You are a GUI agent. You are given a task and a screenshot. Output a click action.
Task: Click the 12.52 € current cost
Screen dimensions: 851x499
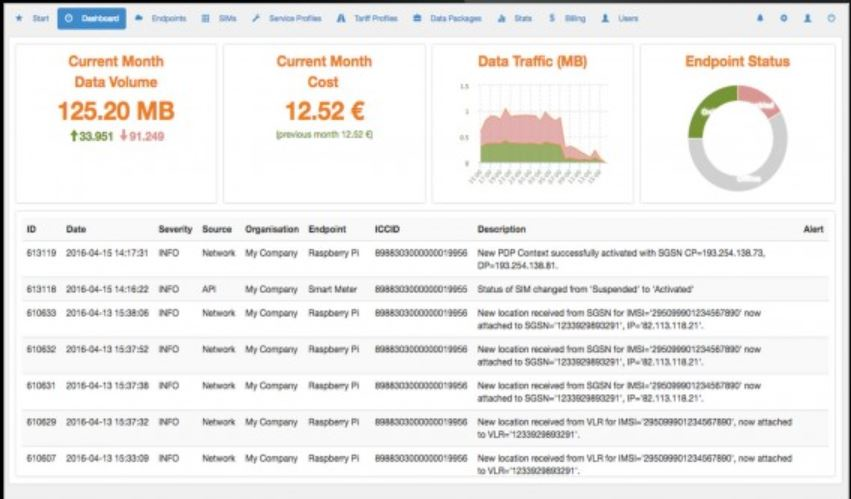pyautogui.click(x=325, y=111)
